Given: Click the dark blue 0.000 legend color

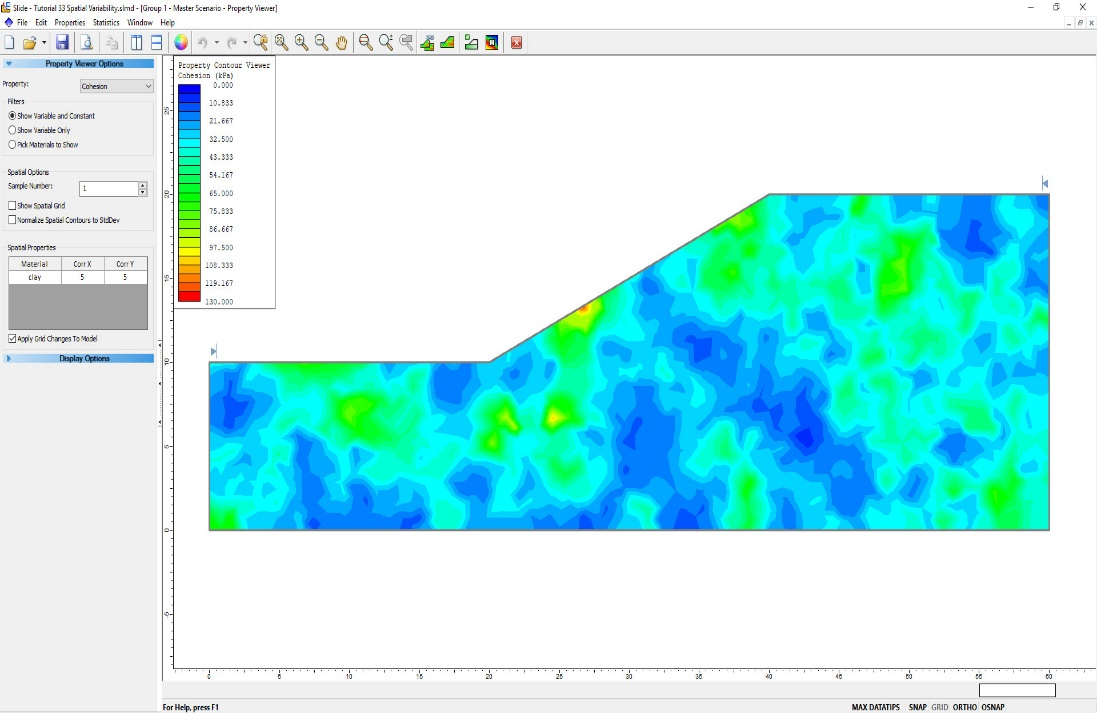Looking at the screenshot, I should [190, 89].
